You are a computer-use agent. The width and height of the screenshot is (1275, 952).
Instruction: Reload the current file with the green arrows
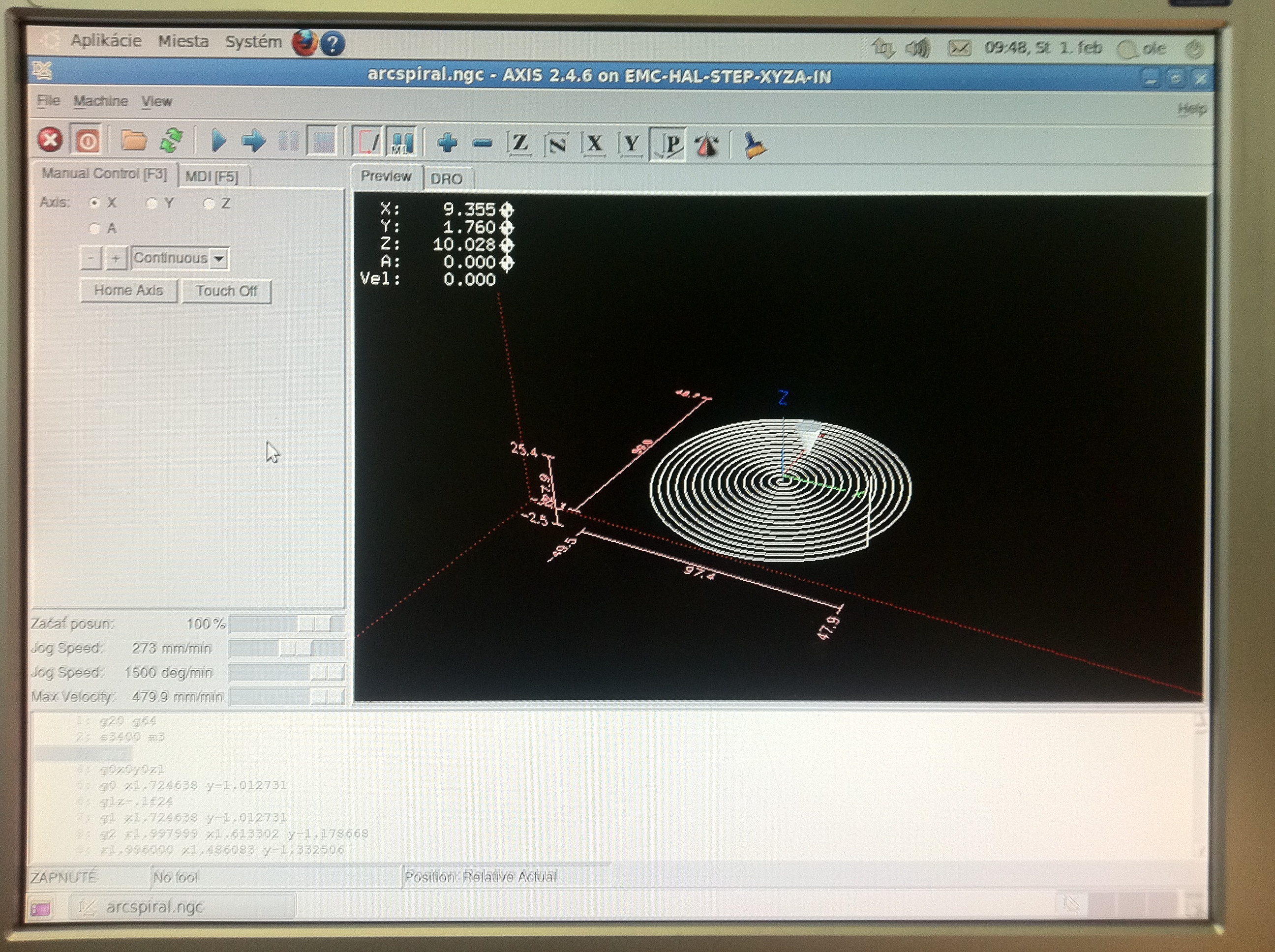pos(172,140)
